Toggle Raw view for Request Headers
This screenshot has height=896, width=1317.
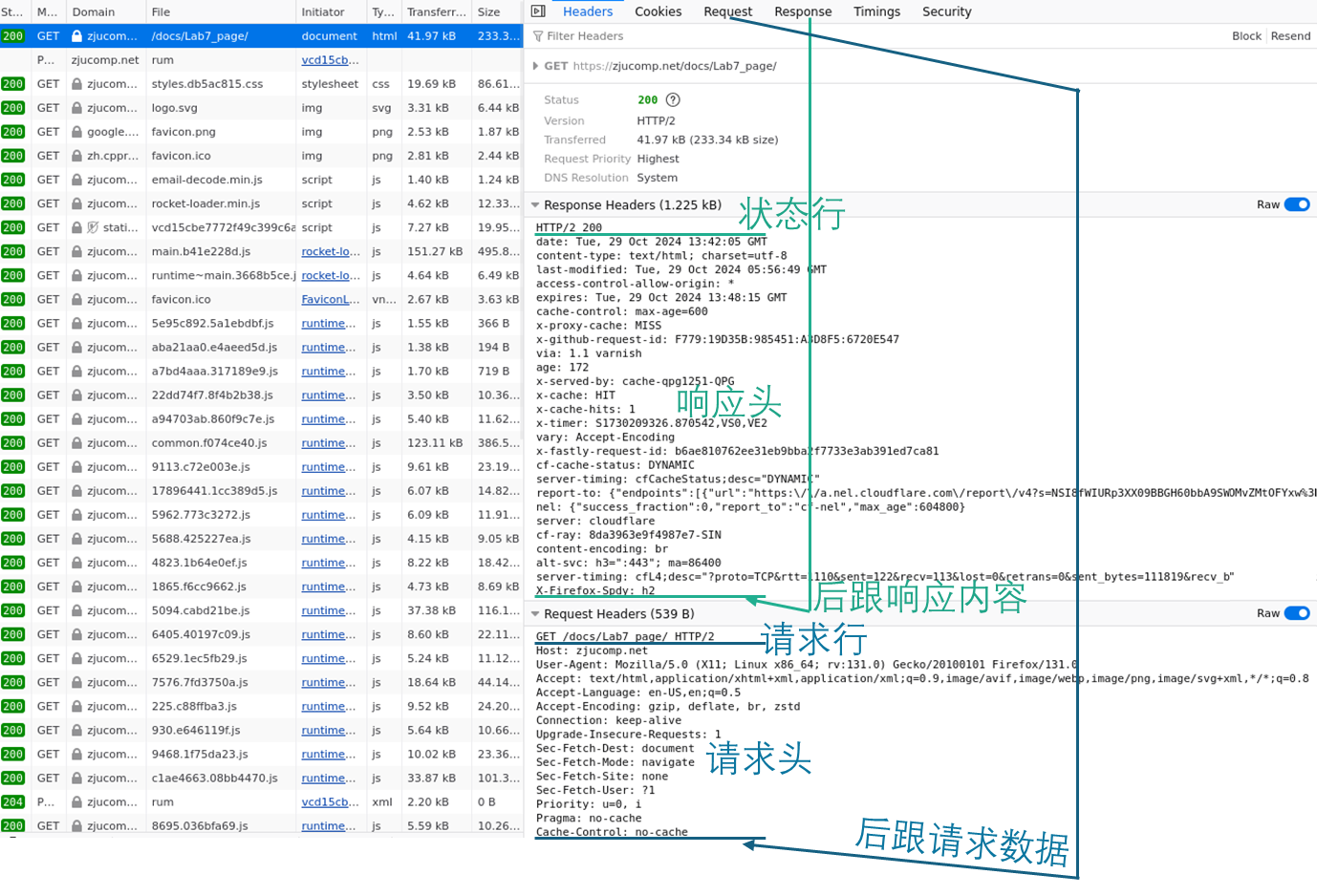[x=1296, y=613]
